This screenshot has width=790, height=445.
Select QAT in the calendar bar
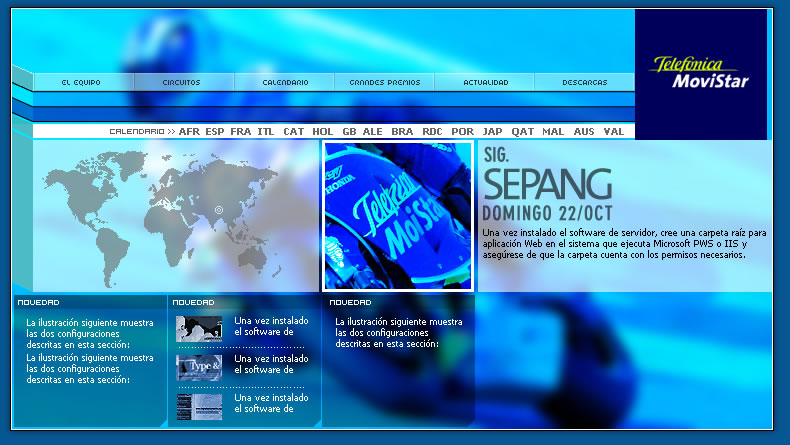(x=522, y=132)
